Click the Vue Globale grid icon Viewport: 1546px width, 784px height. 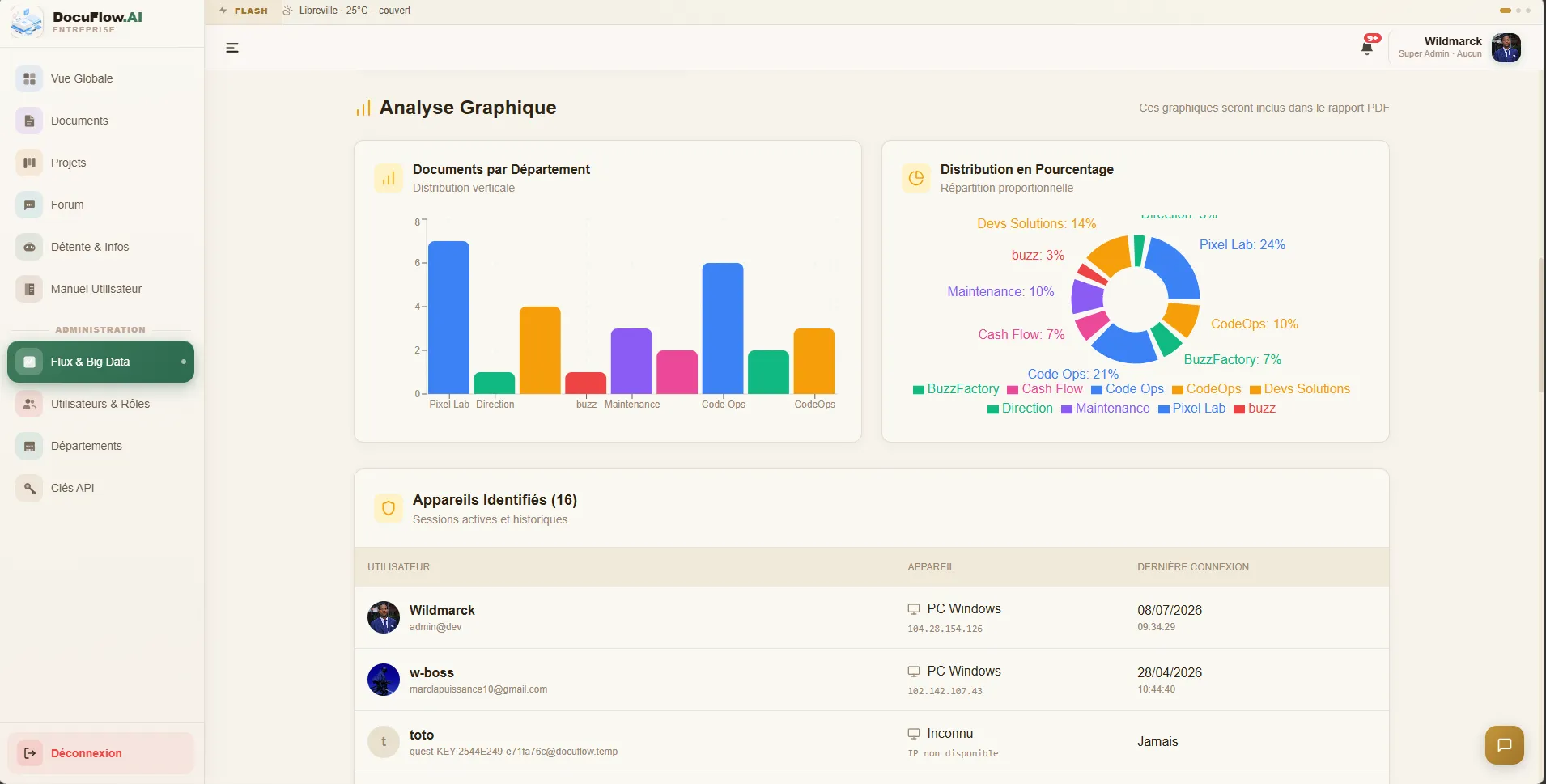29,78
